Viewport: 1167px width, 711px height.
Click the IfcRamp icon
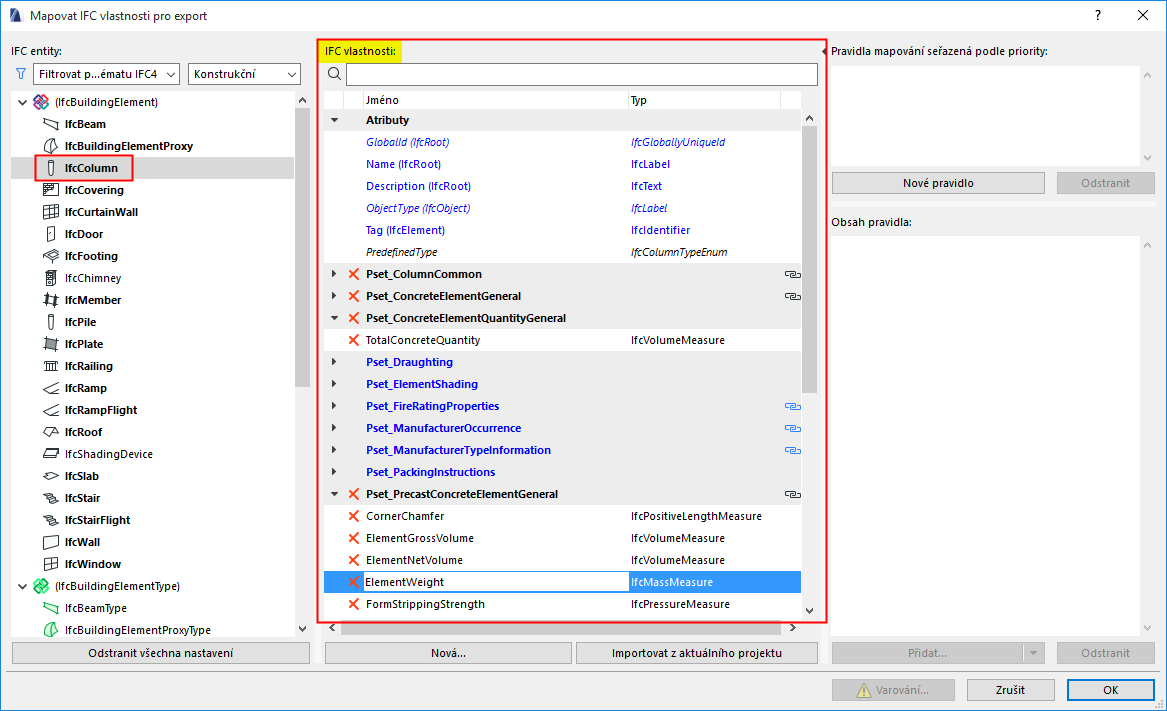click(x=51, y=388)
